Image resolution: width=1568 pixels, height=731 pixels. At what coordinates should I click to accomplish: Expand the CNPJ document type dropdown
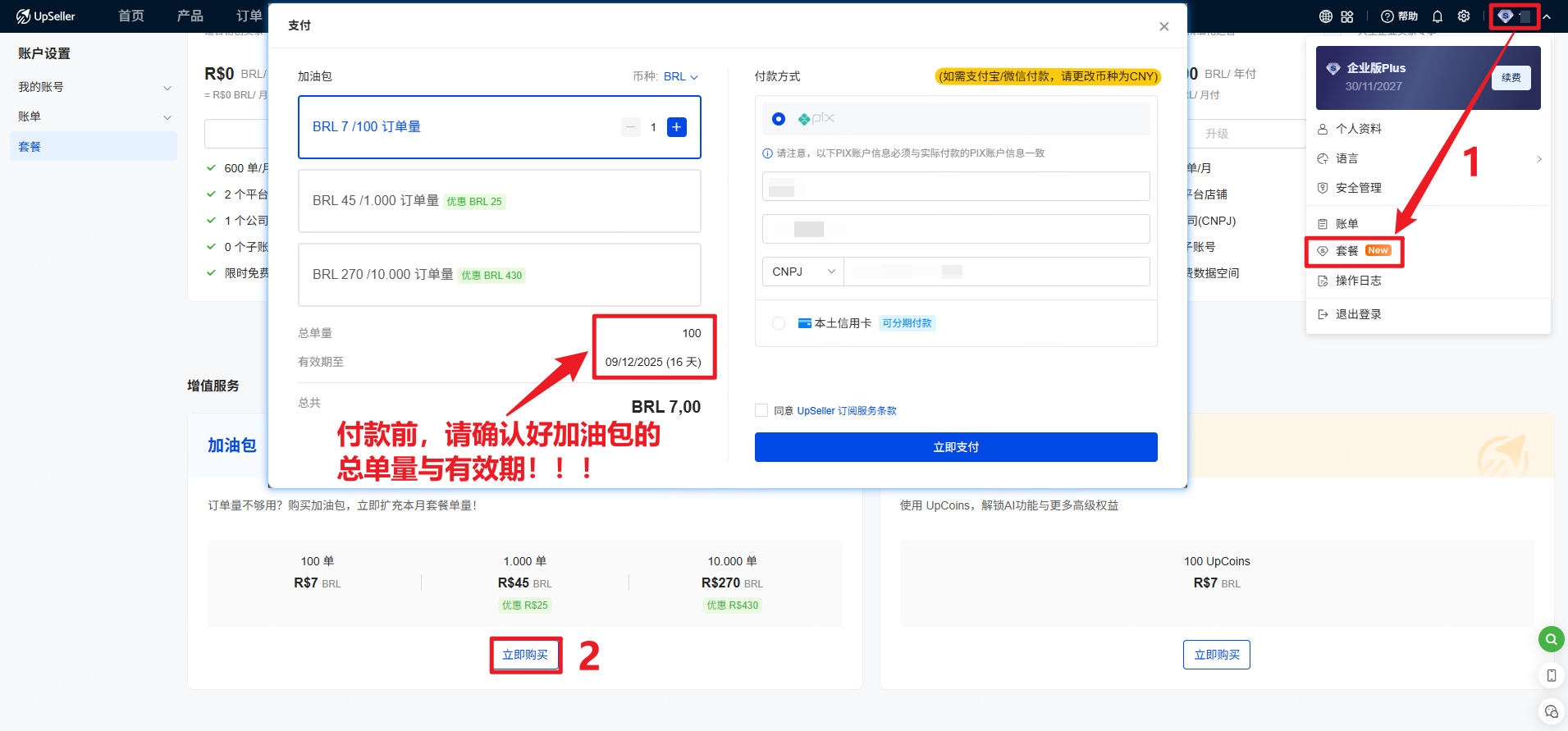pos(802,272)
